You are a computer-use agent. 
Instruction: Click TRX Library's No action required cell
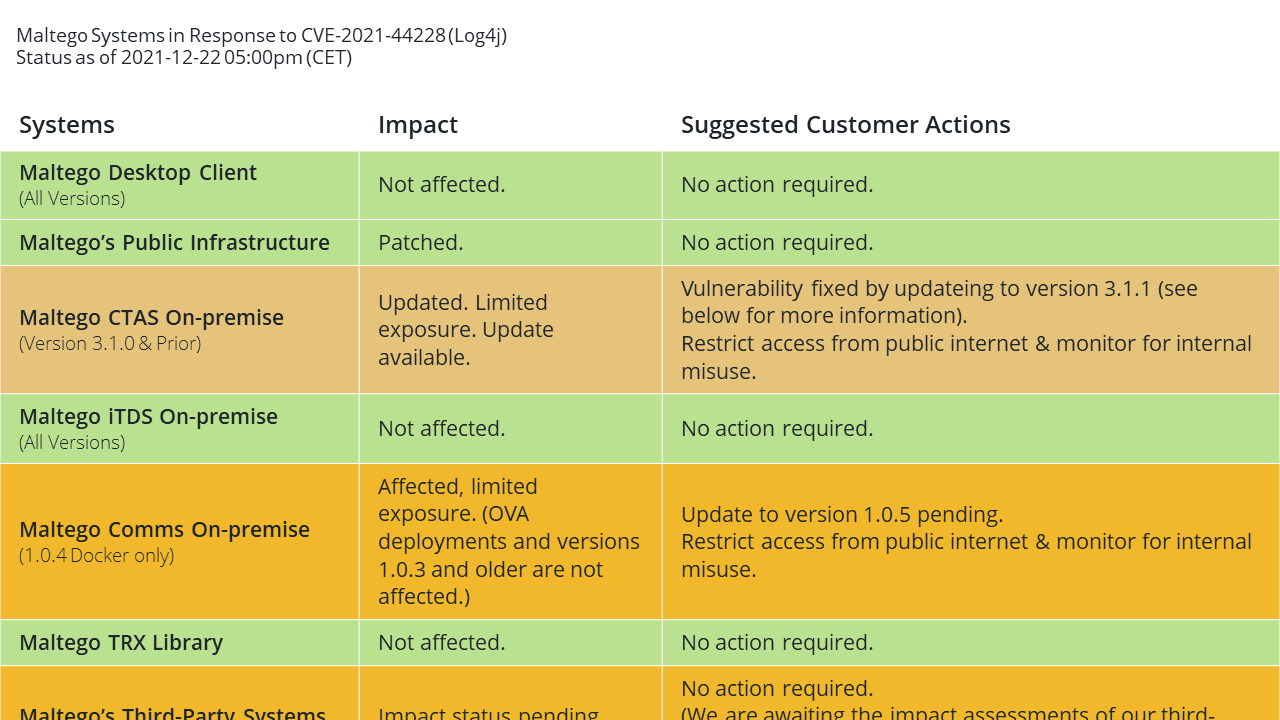(971, 643)
